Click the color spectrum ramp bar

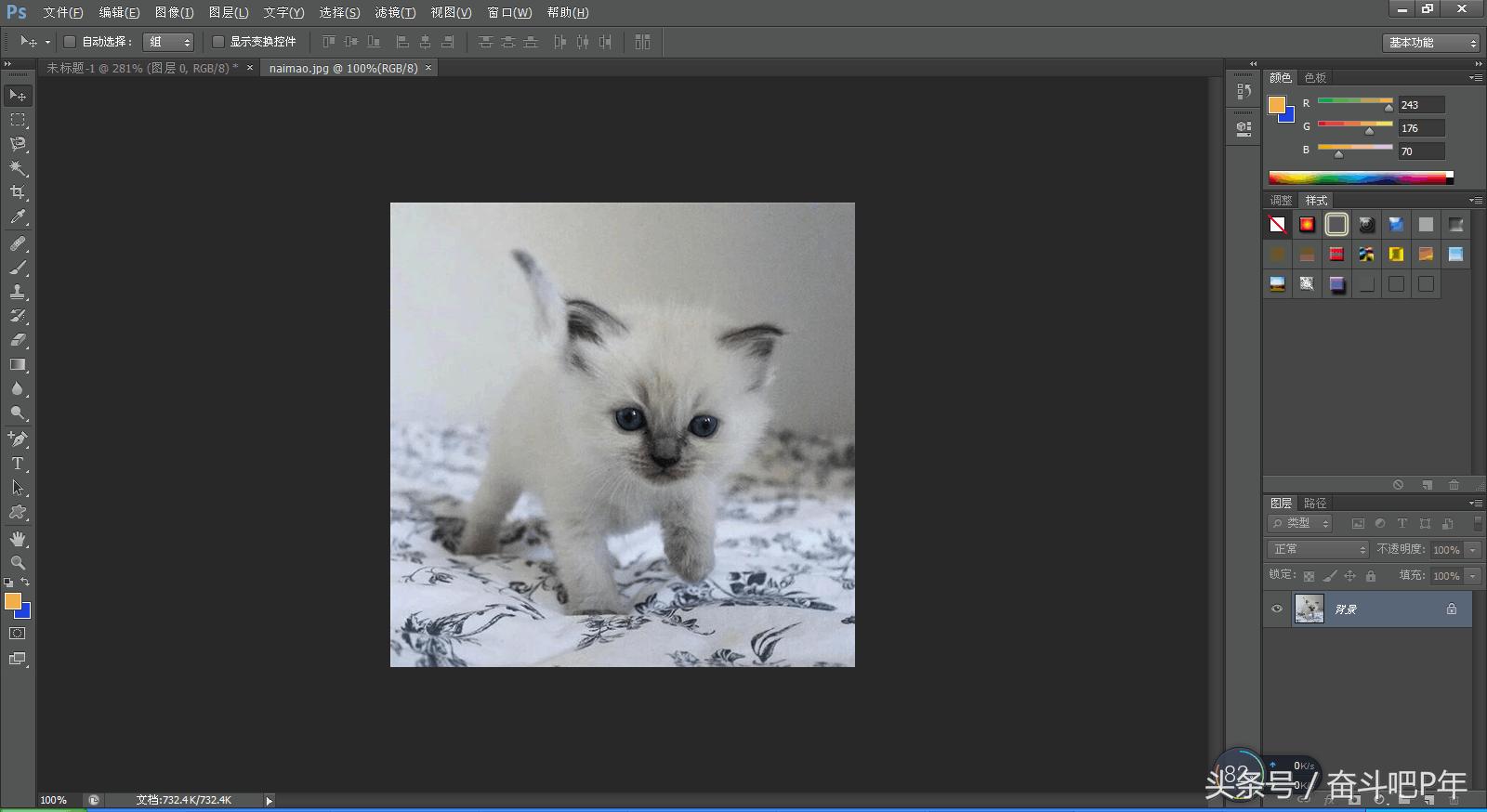point(1357,177)
